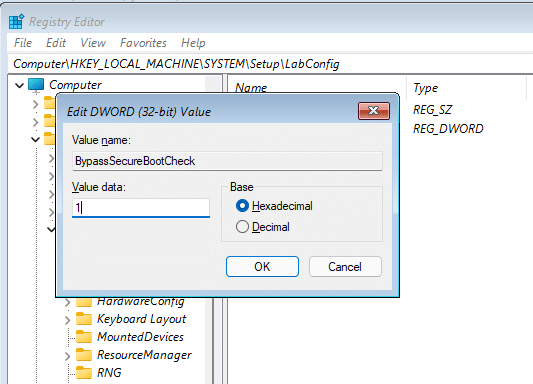Image resolution: width=533 pixels, height=384 pixels.
Task: Collapse the third root hive node
Action: 35,139
